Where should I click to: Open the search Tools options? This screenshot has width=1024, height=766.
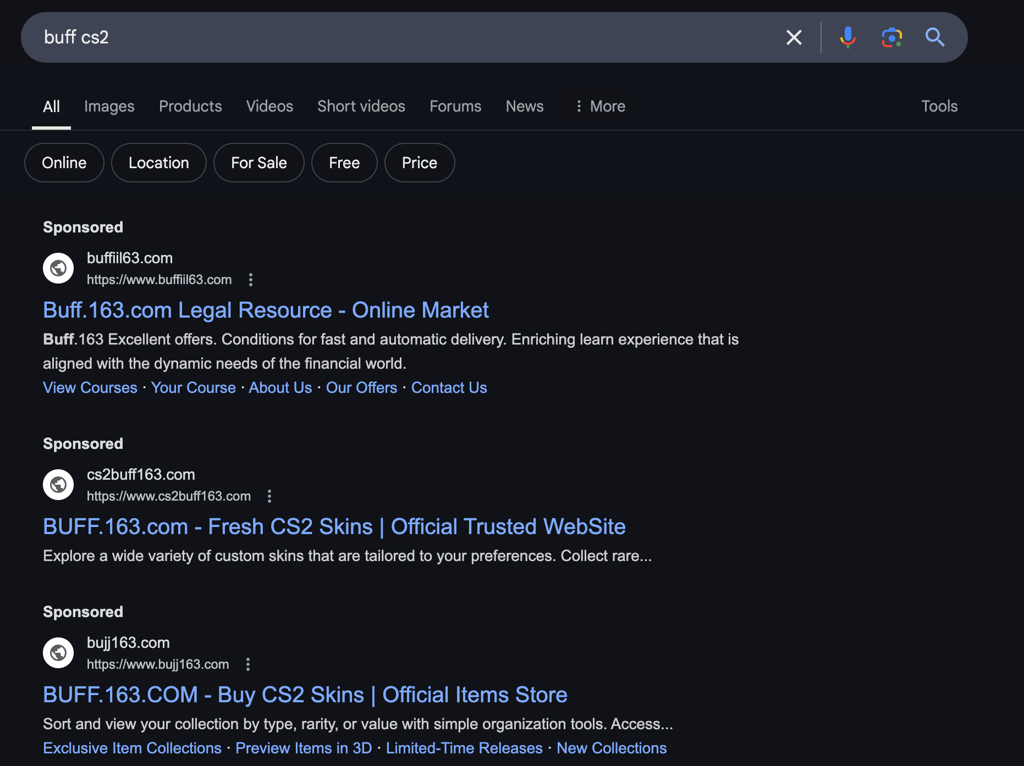click(939, 106)
